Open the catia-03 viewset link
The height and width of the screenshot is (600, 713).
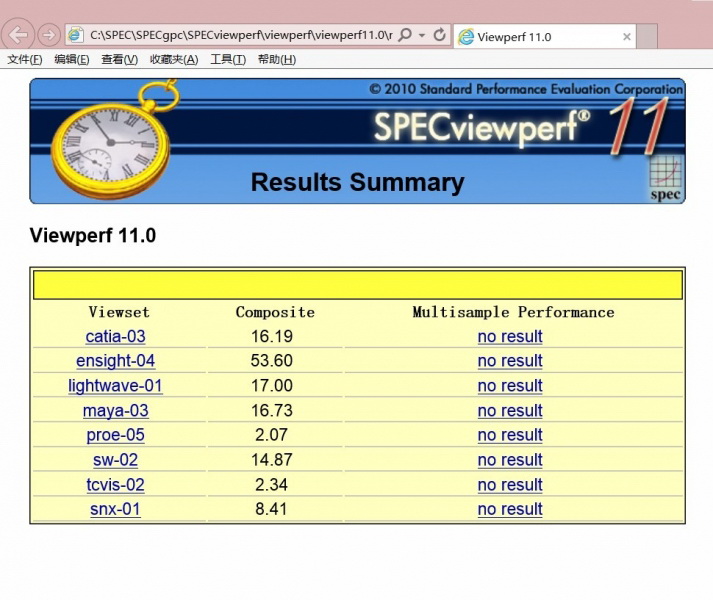click(x=115, y=336)
